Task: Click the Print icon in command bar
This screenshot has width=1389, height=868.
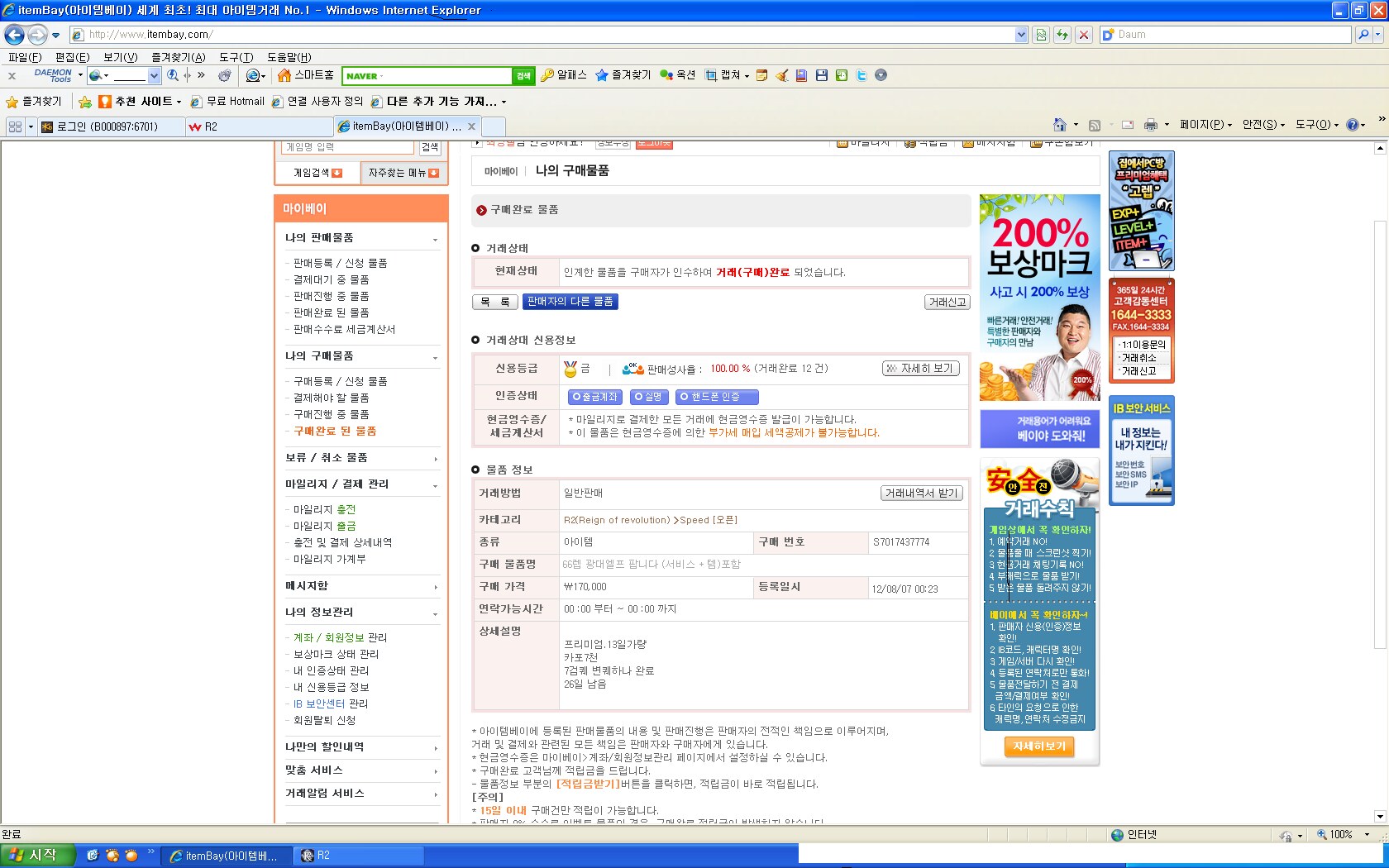Action: pos(1150,125)
